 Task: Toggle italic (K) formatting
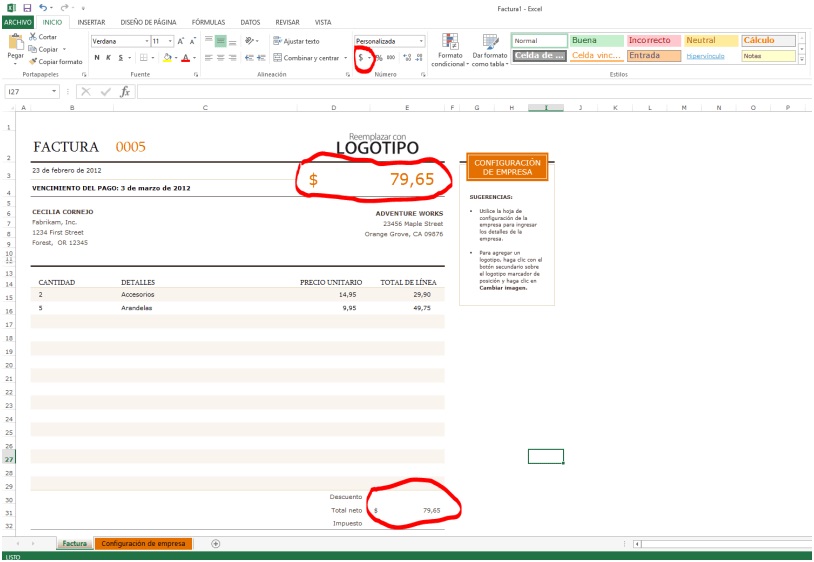[108, 58]
